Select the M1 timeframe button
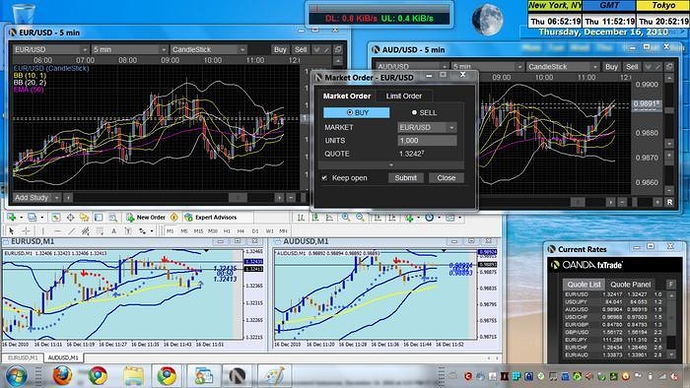The height and width of the screenshot is (388, 690). click(x=170, y=231)
